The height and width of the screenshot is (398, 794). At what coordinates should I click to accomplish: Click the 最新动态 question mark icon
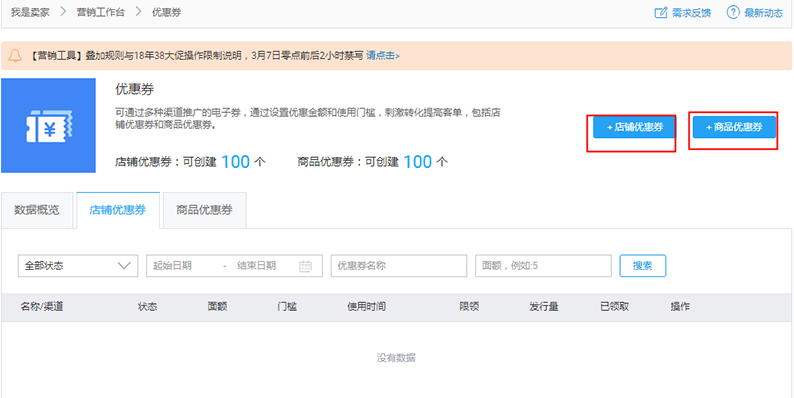coord(733,13)
